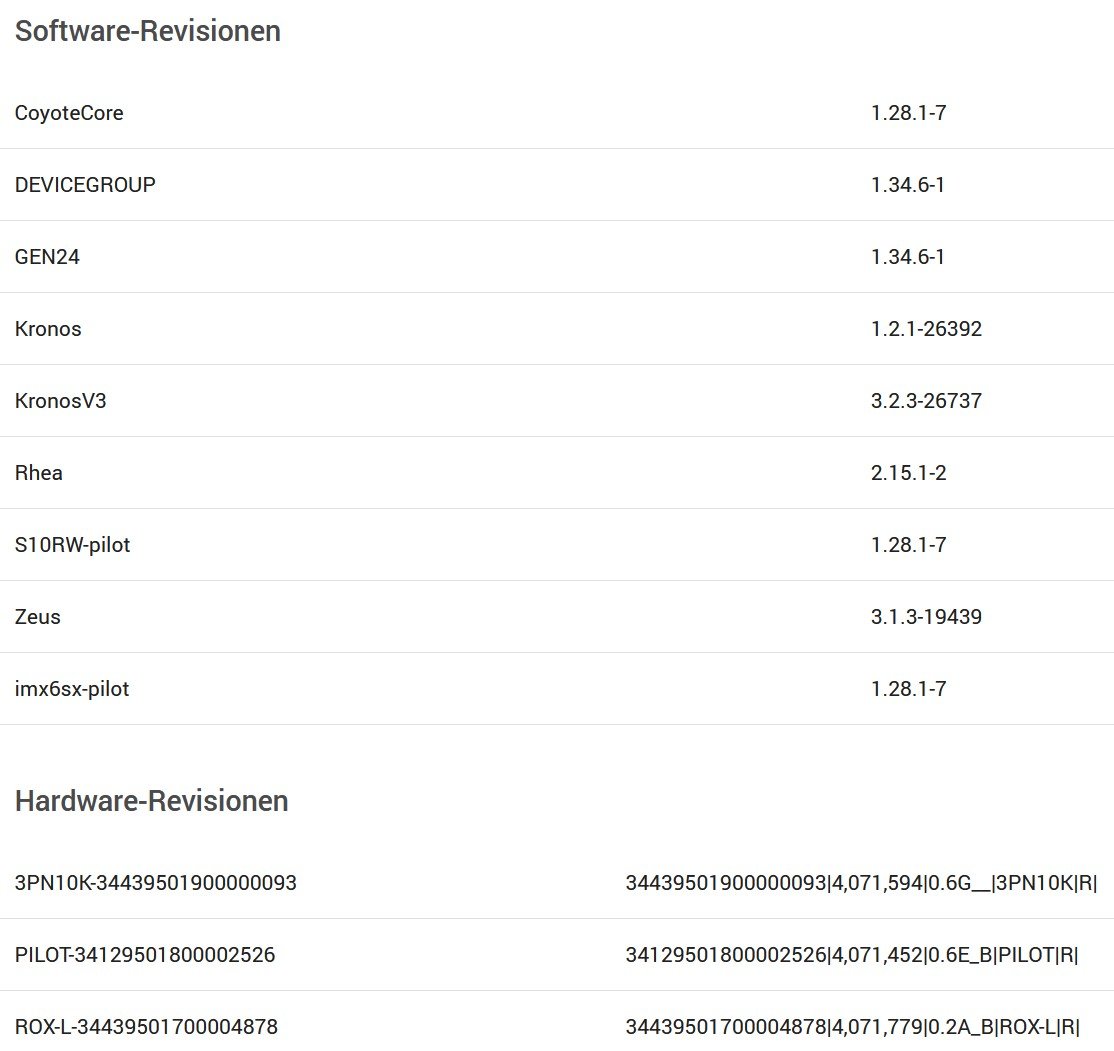Viewport: 1114px width, 1051px height.
Task: Click the Zeus entry name
Action: click(x=38, y=617)
